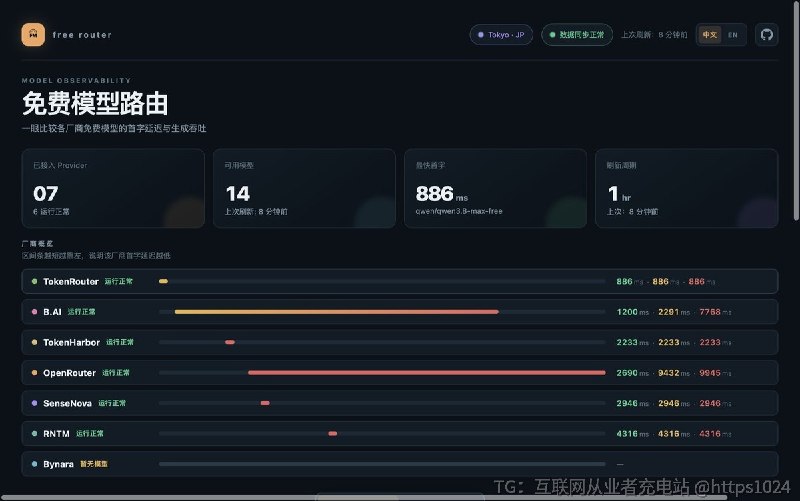Open the 已接入 Provider card showing 07
Screen dimensions: 800x501
[x=113, y=188]
